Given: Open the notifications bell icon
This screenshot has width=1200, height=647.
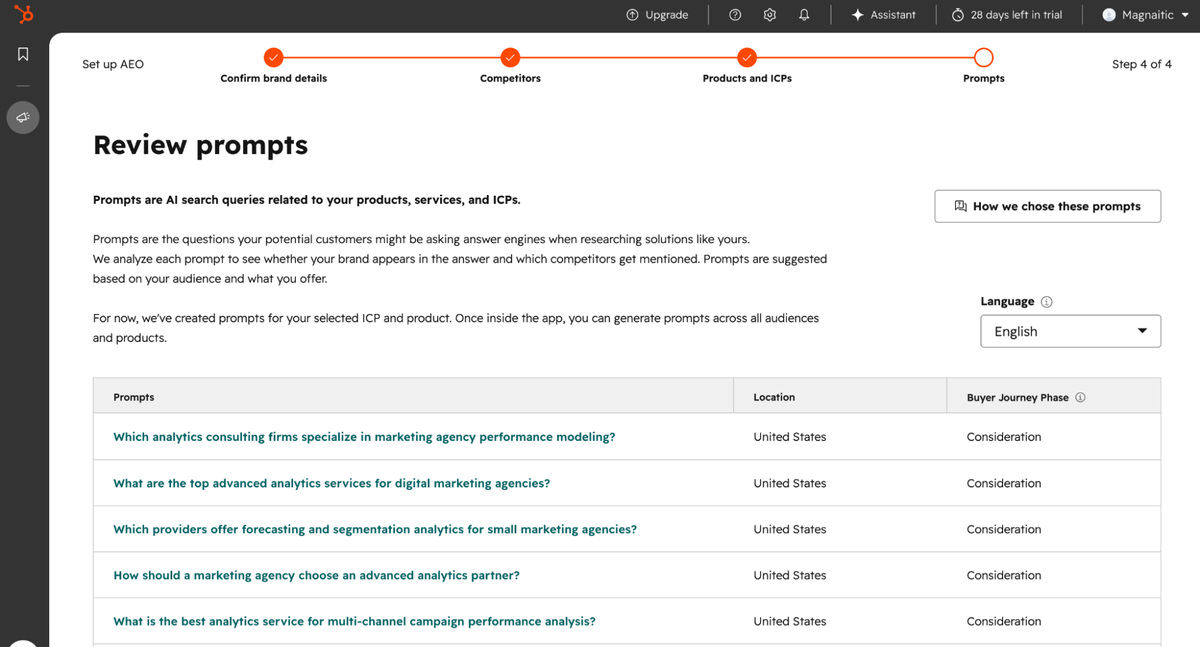Looking at the screenshot, I should [x=804, y=15].
